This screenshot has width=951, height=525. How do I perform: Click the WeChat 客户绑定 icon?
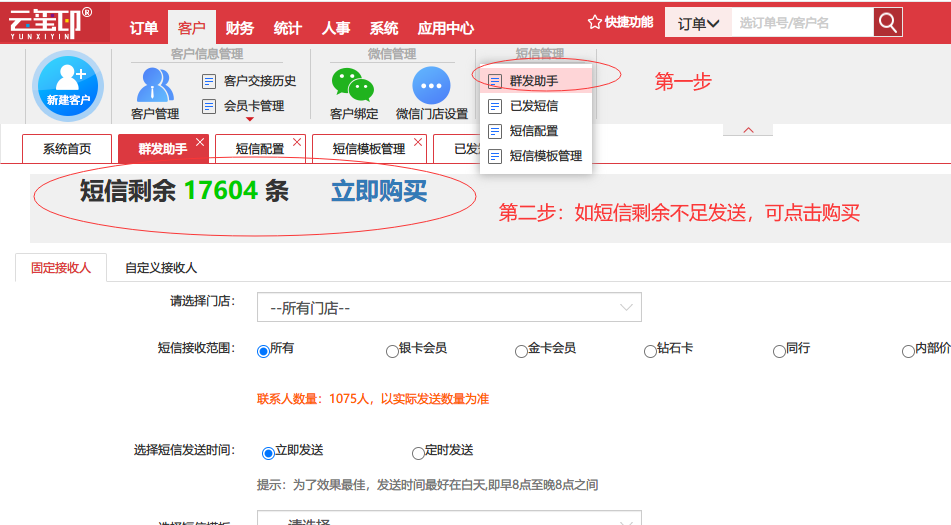point(353,85)
